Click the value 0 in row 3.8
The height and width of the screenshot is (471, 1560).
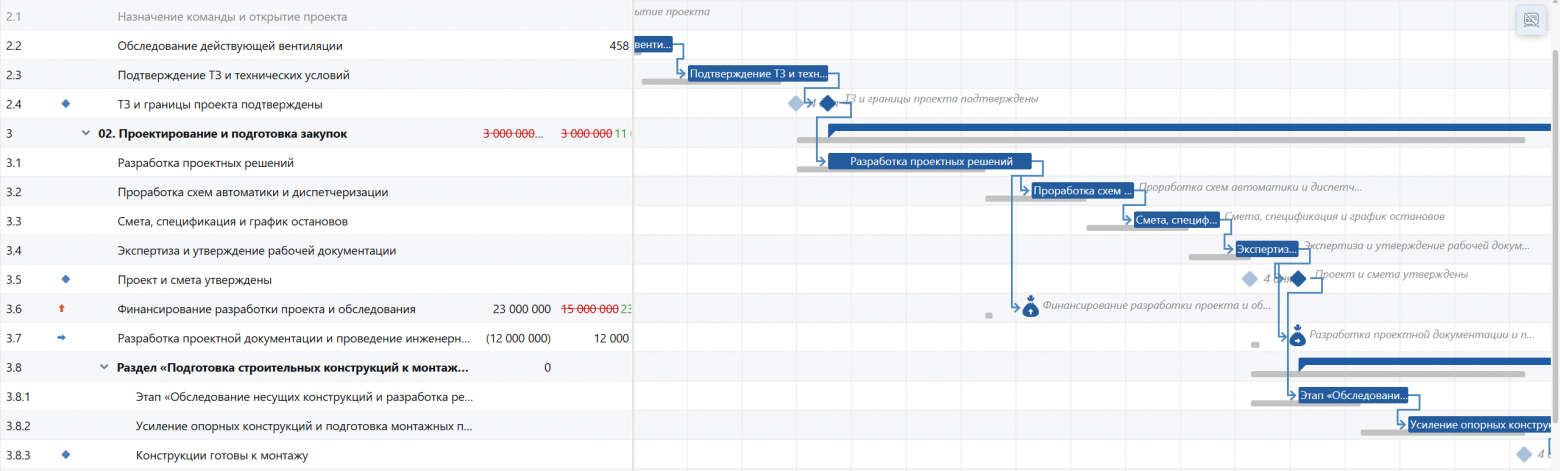coord(547,367)
